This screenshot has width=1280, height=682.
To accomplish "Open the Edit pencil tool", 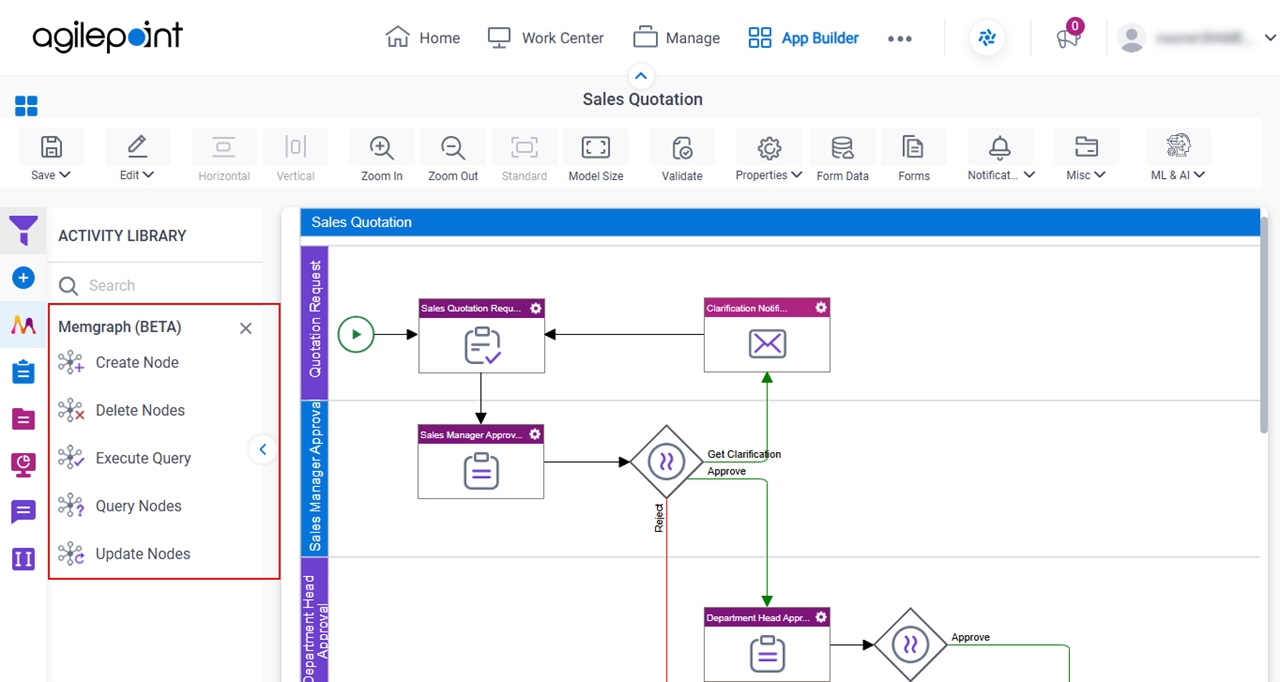I will (x=137, y=147).
